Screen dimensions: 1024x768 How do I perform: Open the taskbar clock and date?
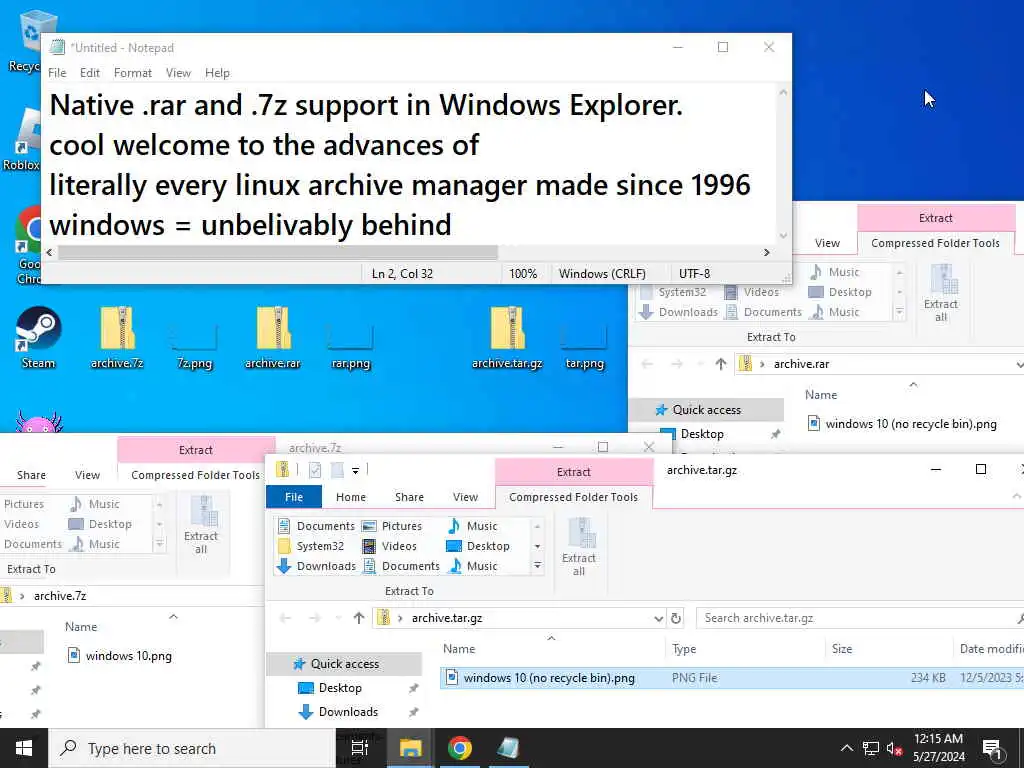938,748
